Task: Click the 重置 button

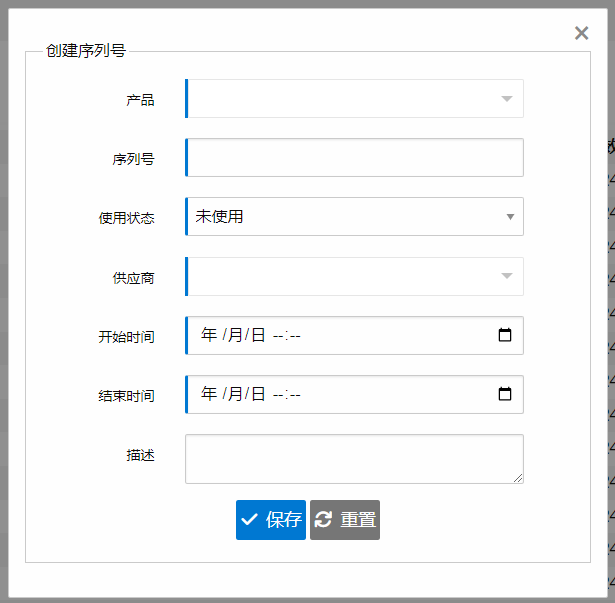Action: point(345,520)
